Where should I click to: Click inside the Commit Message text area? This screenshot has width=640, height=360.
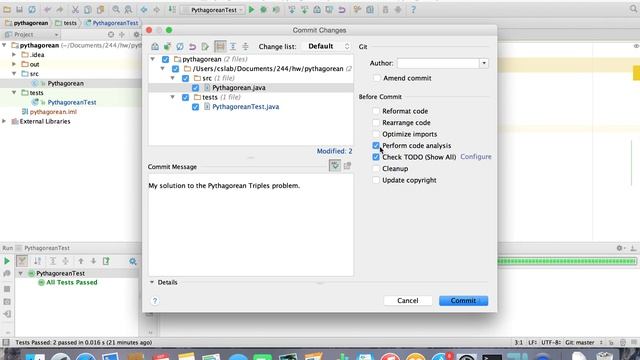pos(251,225)
